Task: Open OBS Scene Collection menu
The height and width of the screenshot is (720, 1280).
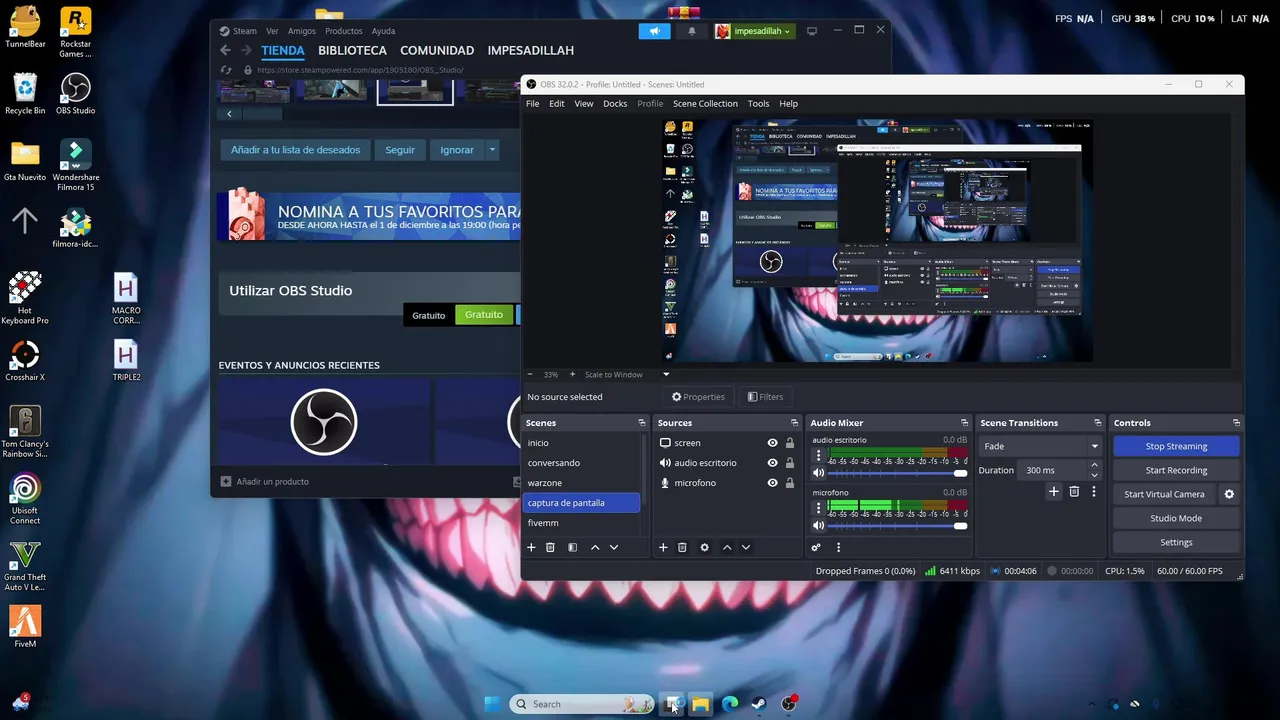Action: pos(705,104)
